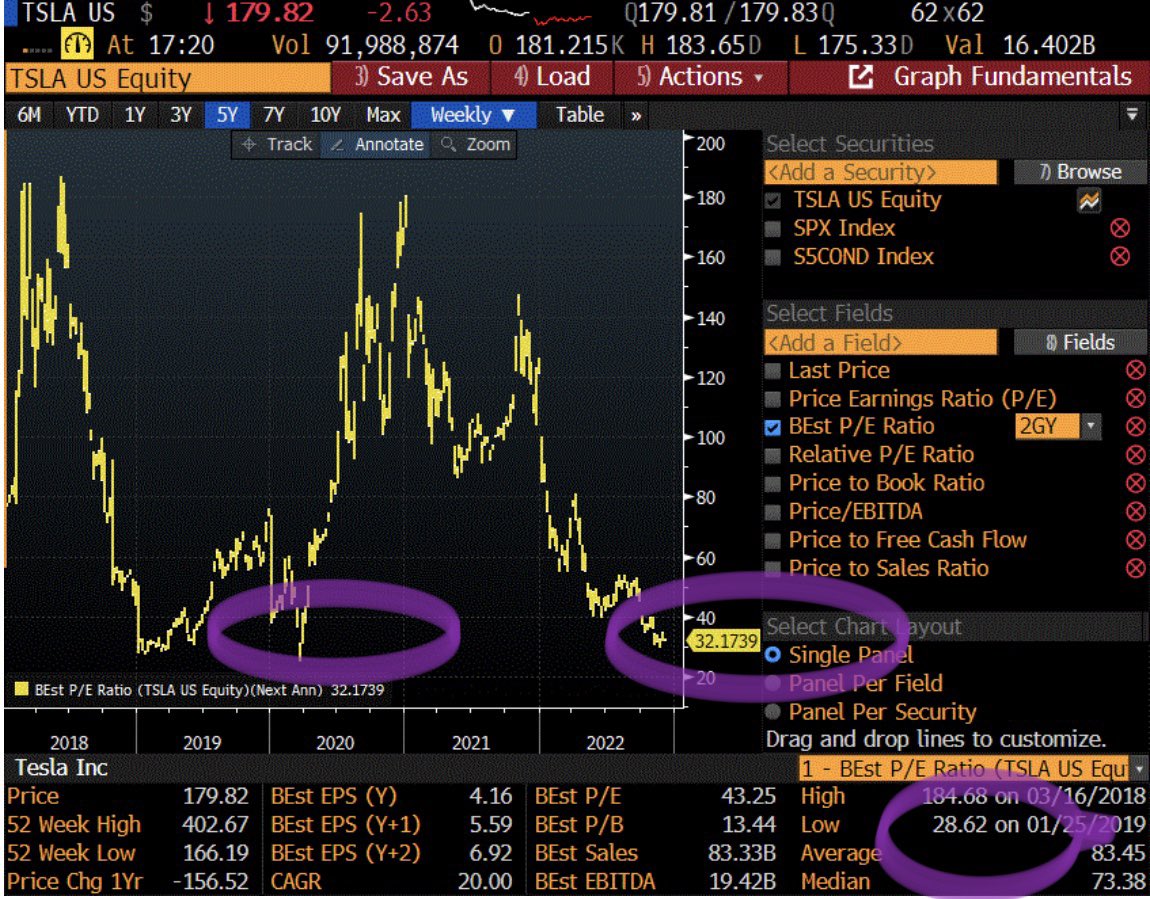
Task: Select the 5Y range tab
Action: pos(227,115)
